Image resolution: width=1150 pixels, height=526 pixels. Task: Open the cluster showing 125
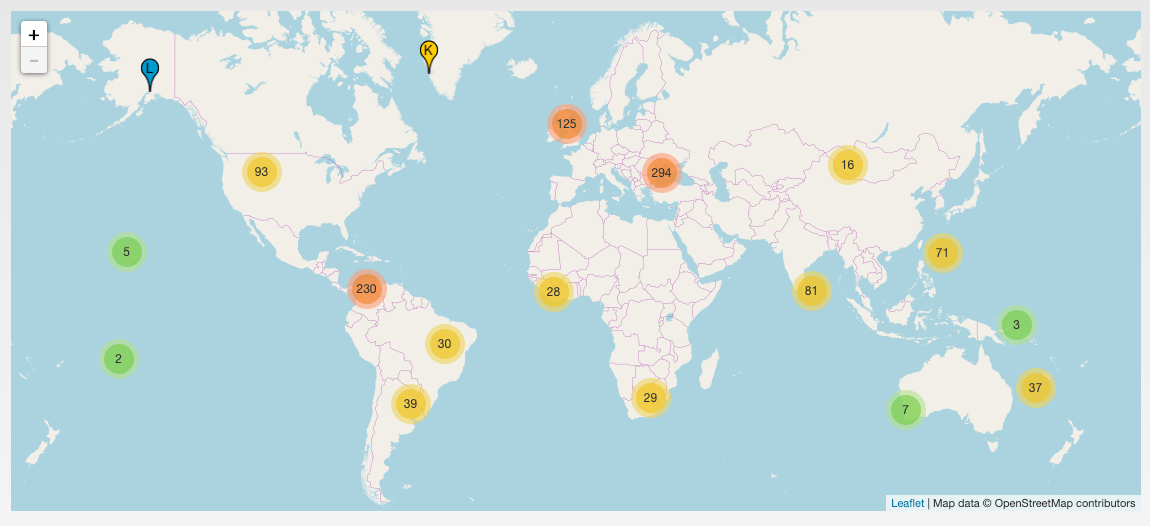566,123
